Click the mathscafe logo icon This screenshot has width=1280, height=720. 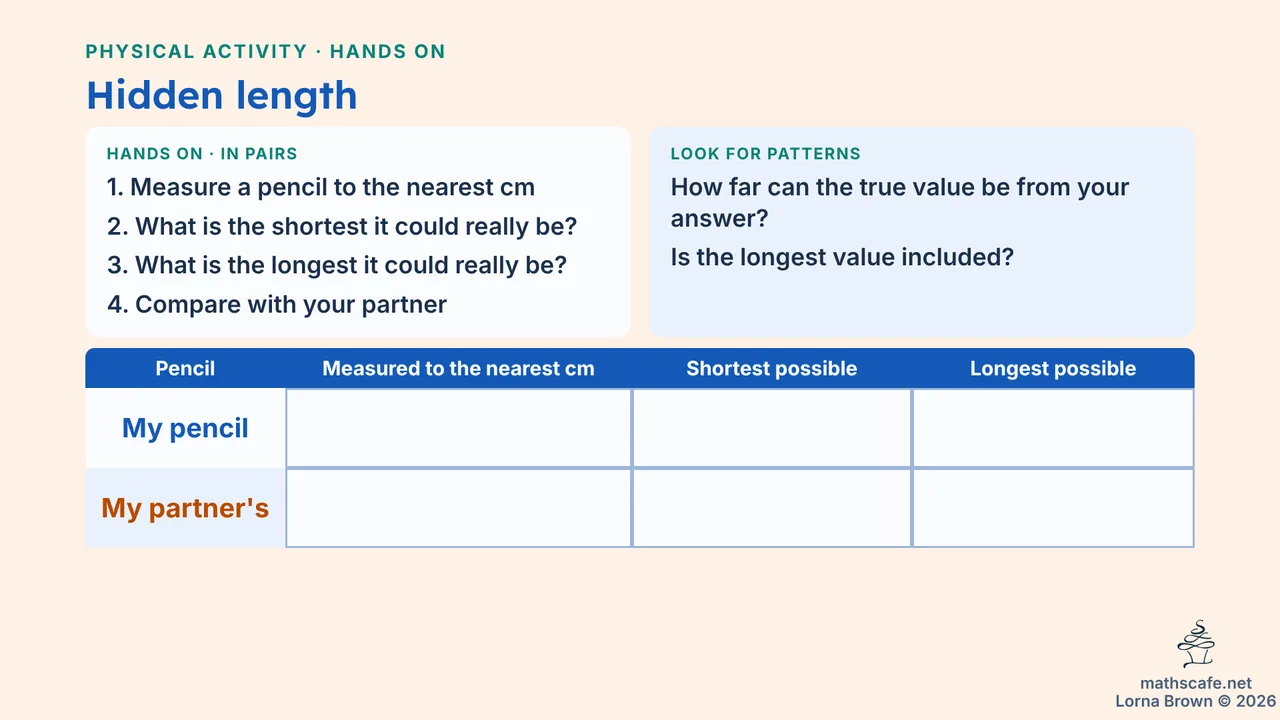1196,644
